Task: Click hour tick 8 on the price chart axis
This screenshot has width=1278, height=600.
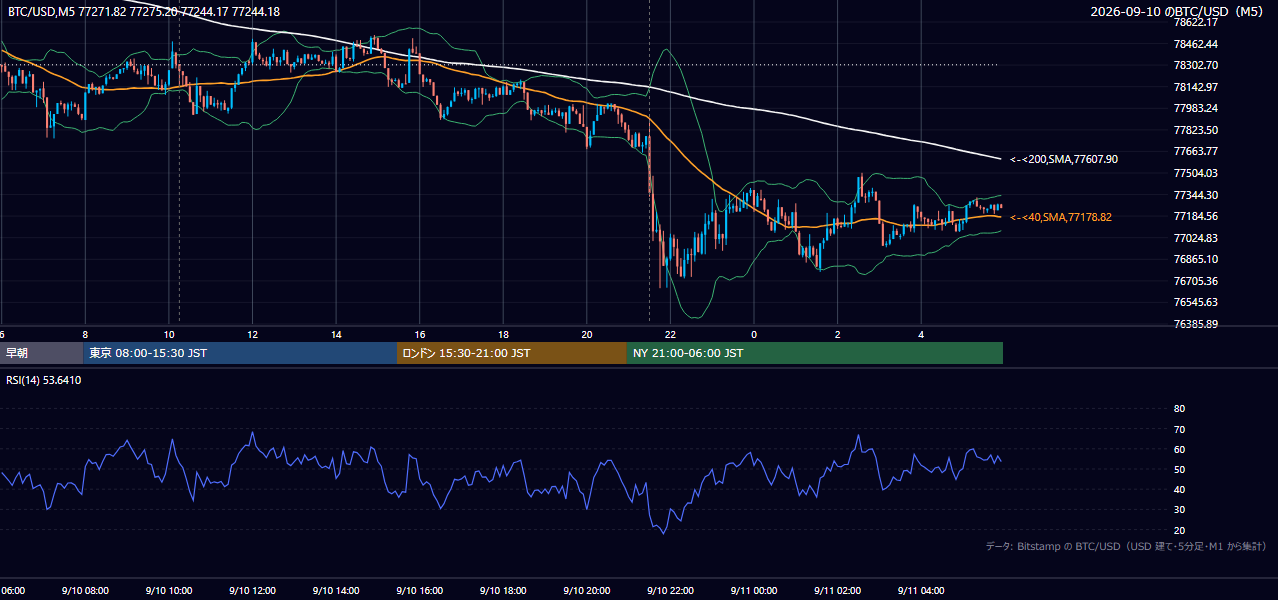Action: (x=85, y=334)
